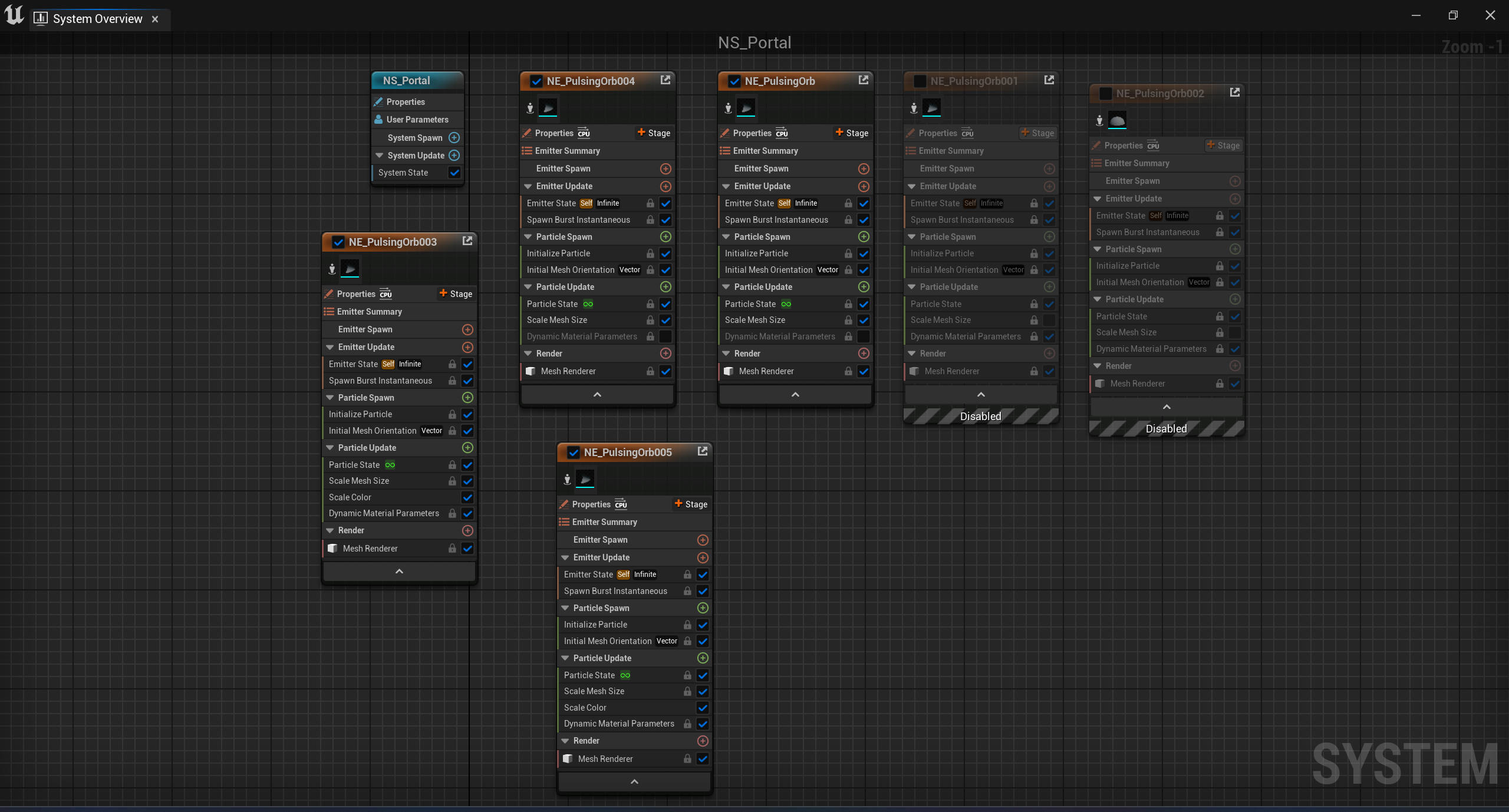The width and height of the screenshot is (1509, 812).
Task: Open NE_PulsingOrb003 emitter external link icon
Action: pos(467,241)
